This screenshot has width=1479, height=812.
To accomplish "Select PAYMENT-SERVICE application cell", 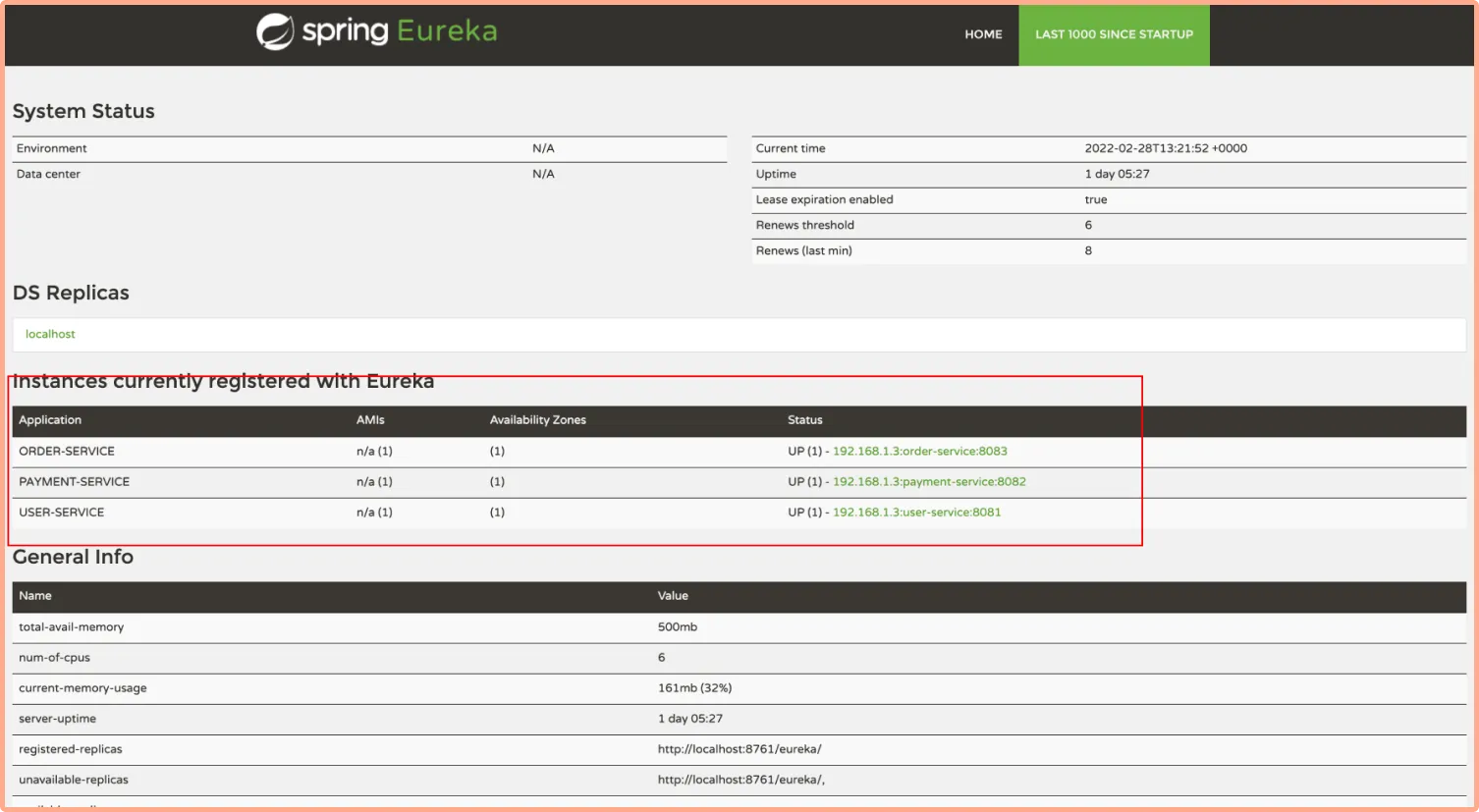I will tap(75, 481).
